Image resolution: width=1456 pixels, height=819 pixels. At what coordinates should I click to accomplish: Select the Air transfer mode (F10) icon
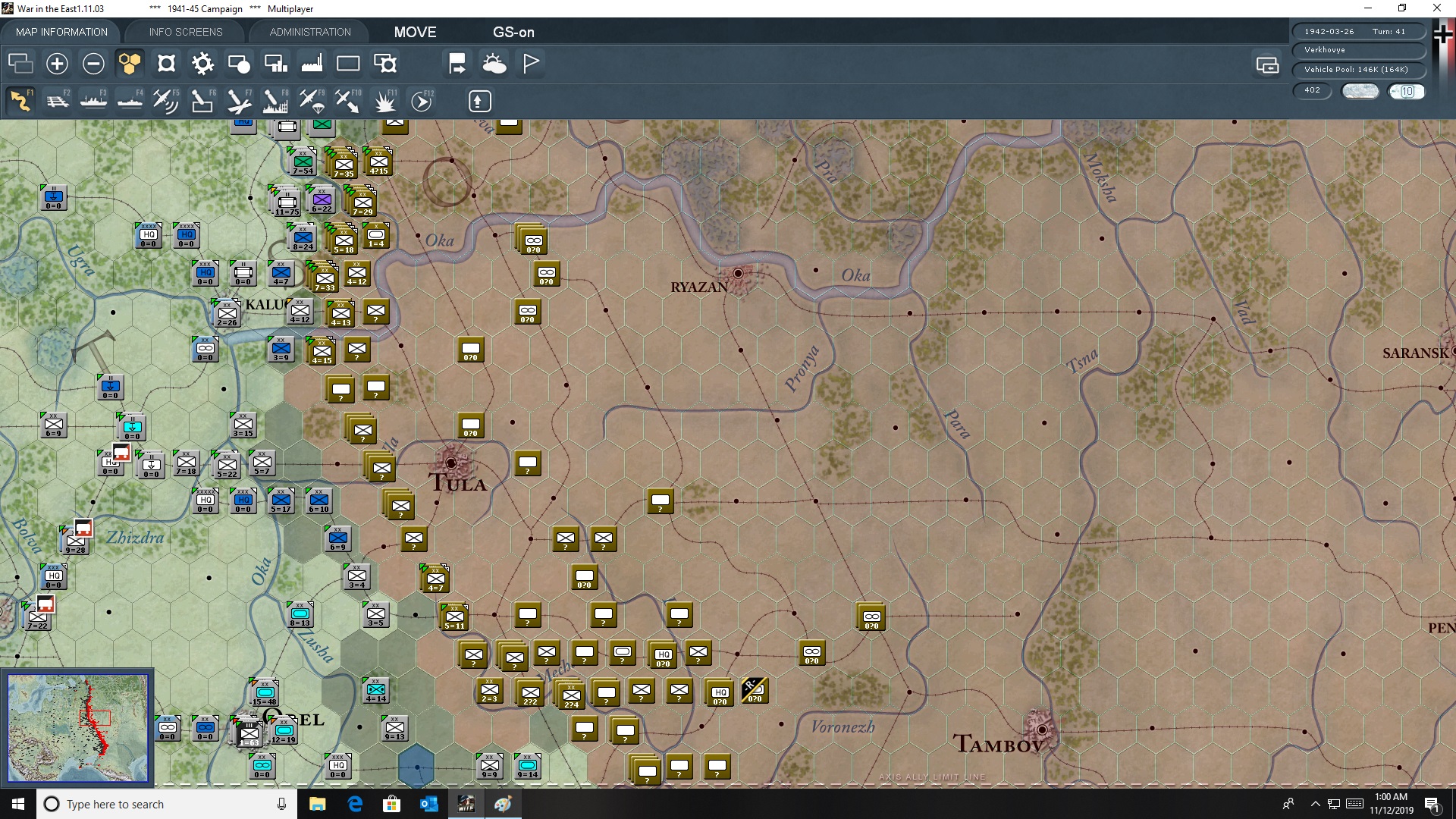(x=348, y=101)
